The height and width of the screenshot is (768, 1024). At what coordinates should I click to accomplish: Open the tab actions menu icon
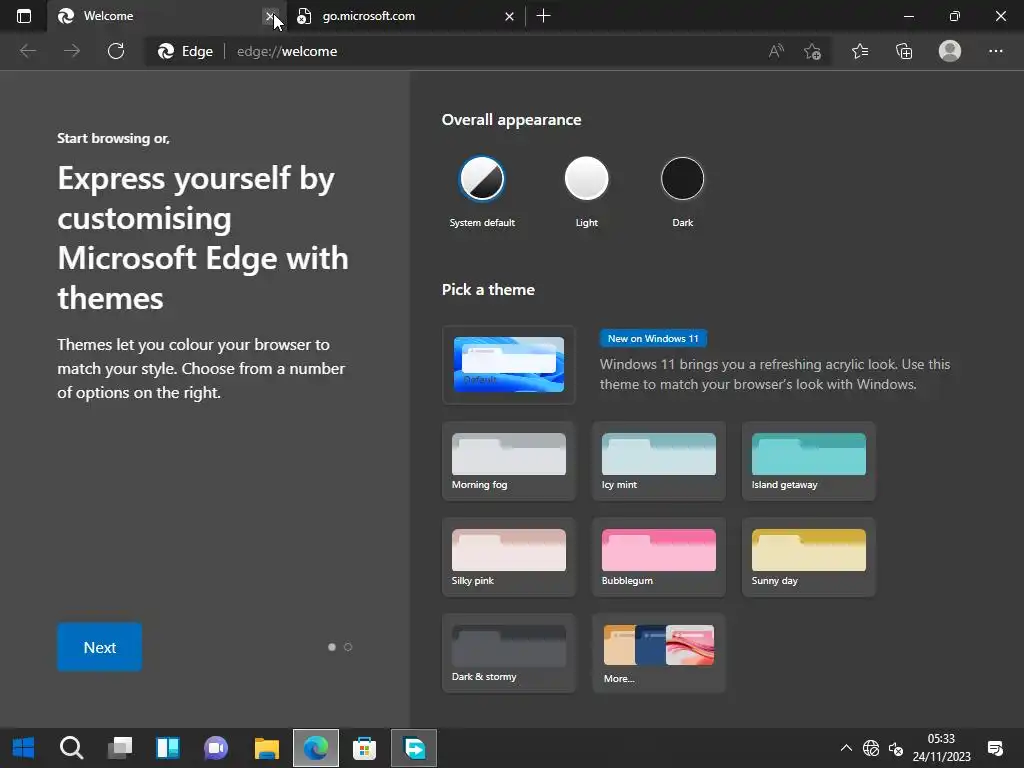pos(24,16)
